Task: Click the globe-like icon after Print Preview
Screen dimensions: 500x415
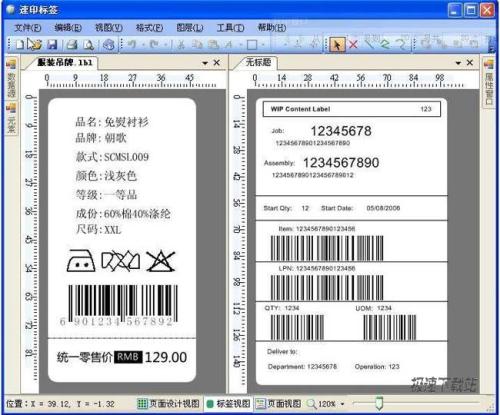Action: 109,44
